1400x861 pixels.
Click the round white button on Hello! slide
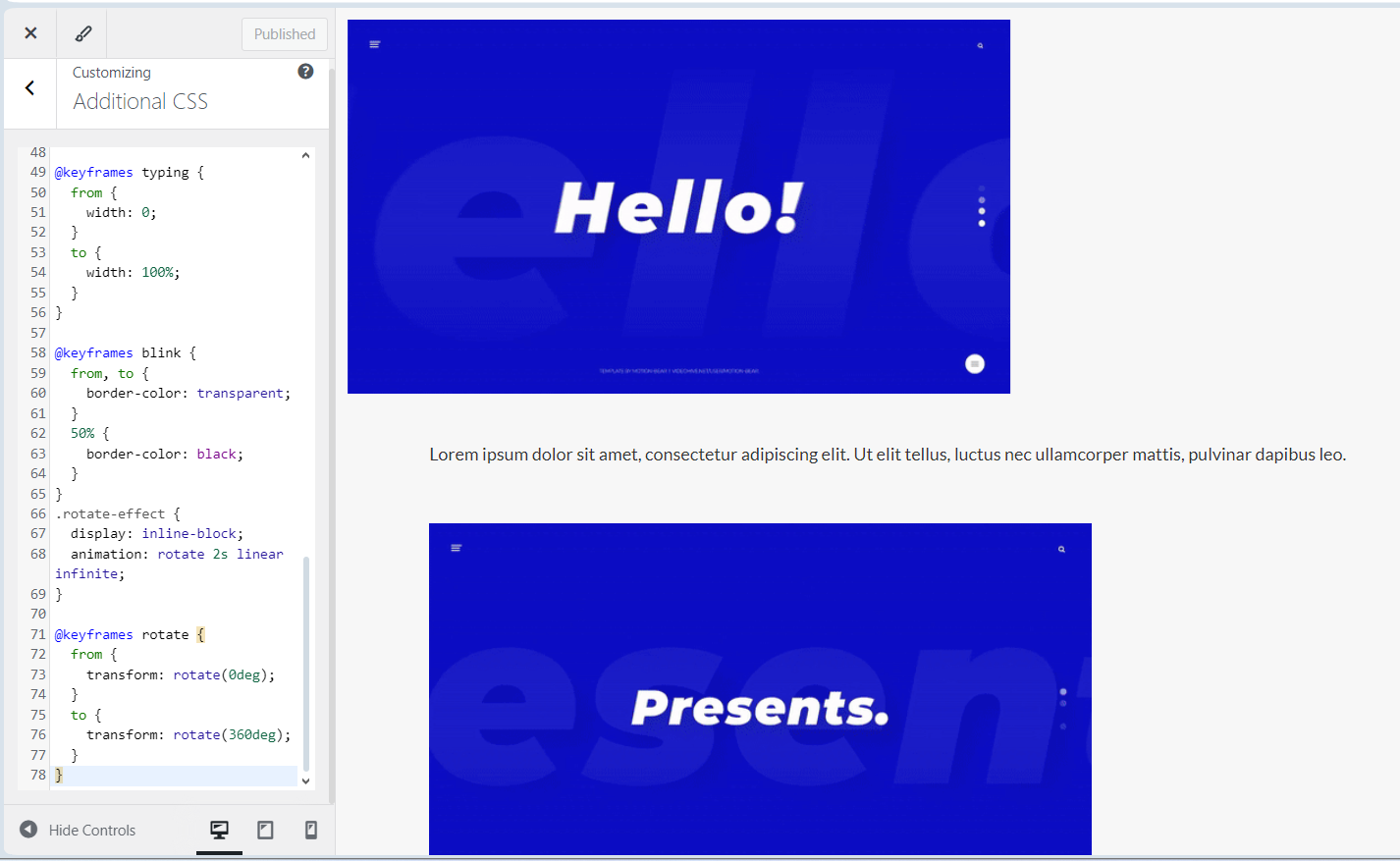[x=975, y=364]
